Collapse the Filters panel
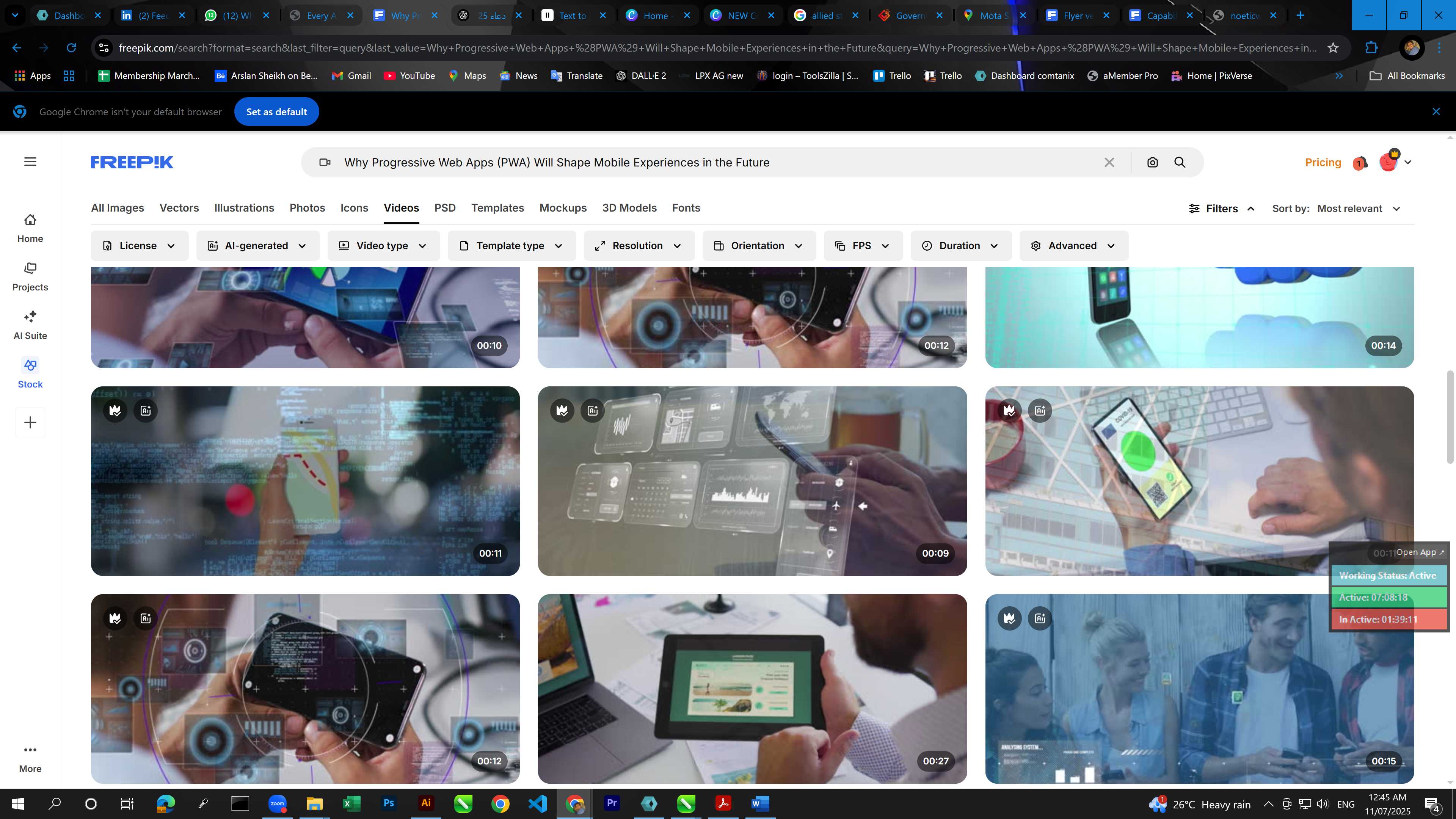 tap(1222, 209)
